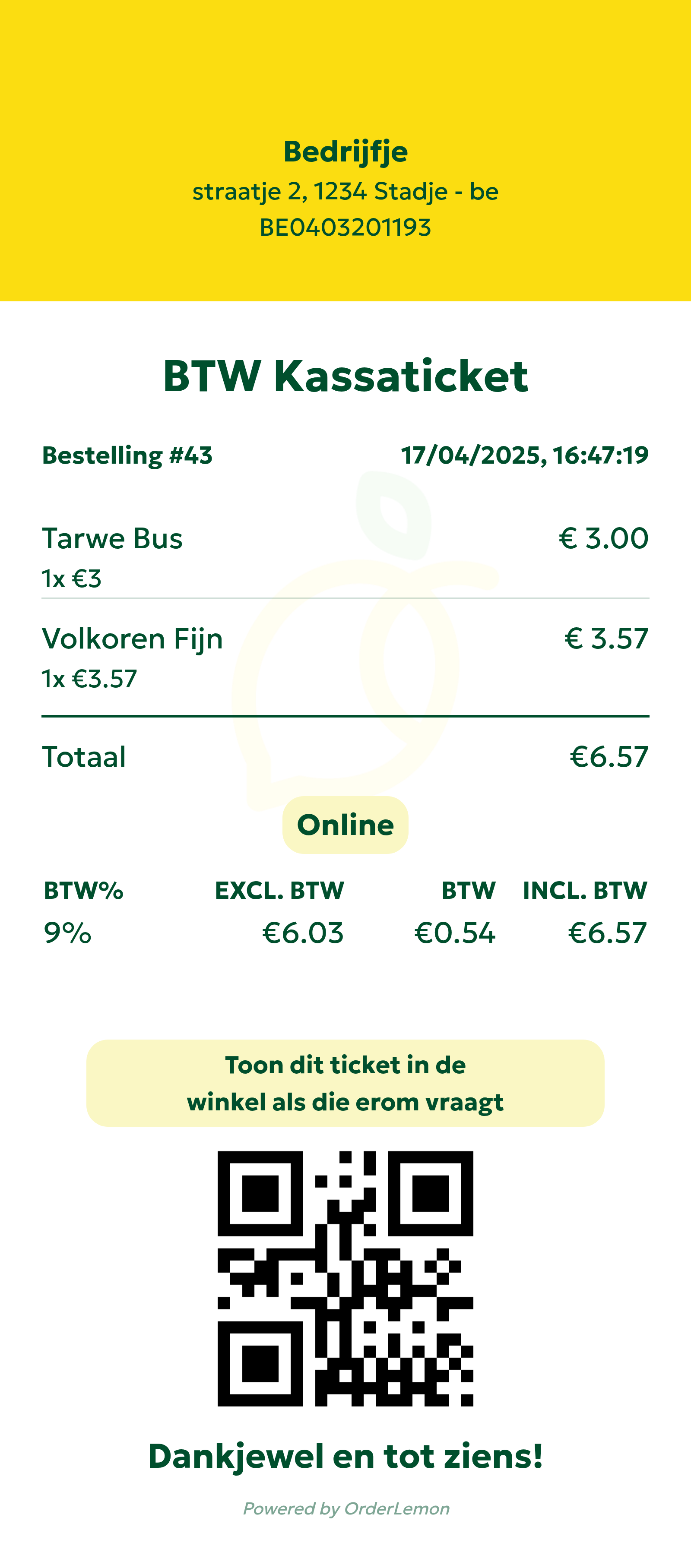Click the Bedrijfje company name

pyautogui.click(x=345, y=152)
